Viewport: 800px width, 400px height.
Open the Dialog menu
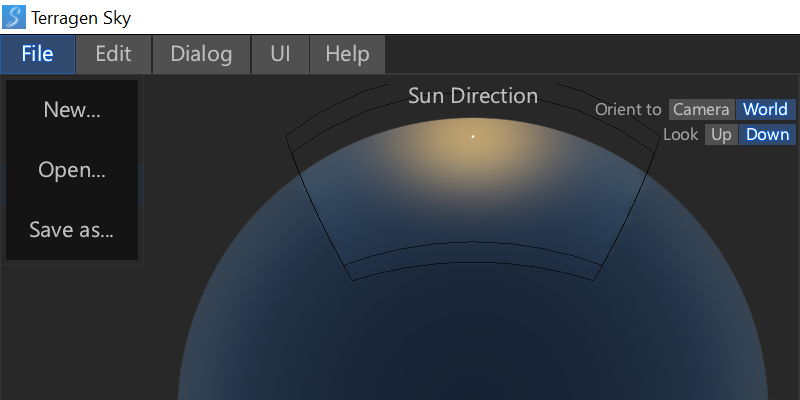tap(201, 54)
